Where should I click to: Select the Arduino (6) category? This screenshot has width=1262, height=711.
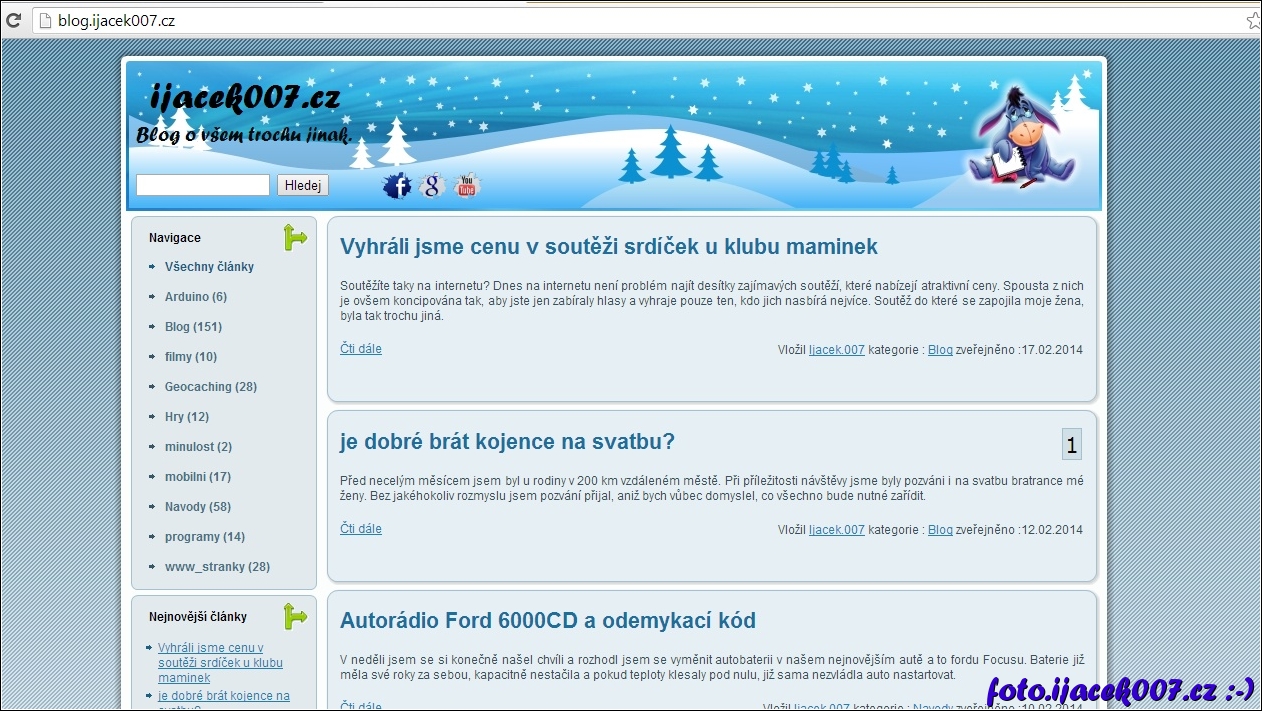(195, 297)
